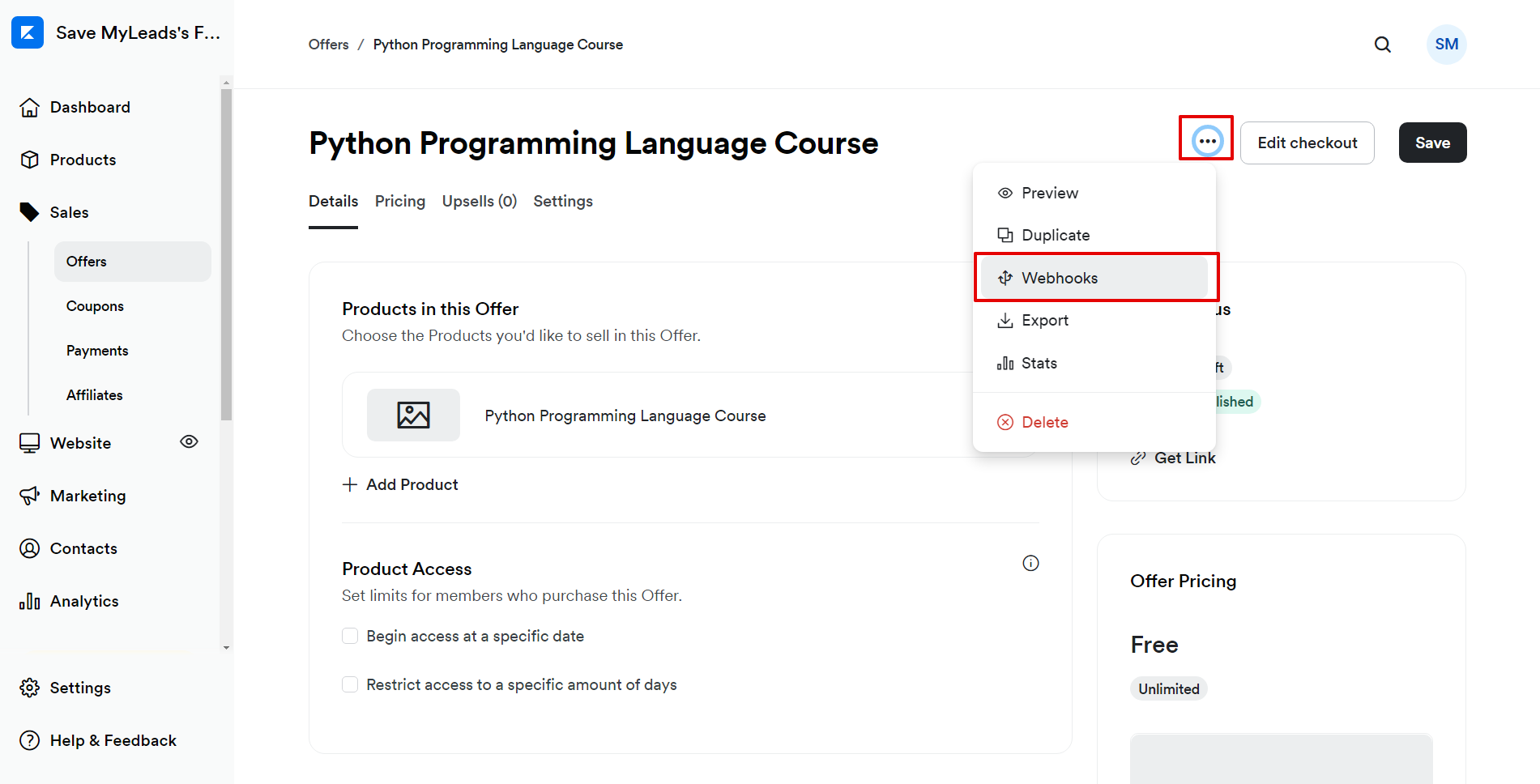Open the Website sidebar label
The image size is (1540, 784).
point(80,443)
